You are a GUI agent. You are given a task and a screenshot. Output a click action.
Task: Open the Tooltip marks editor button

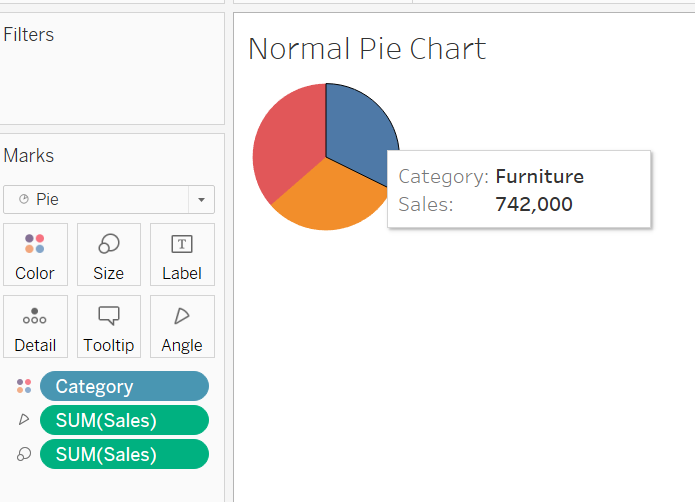108,326
